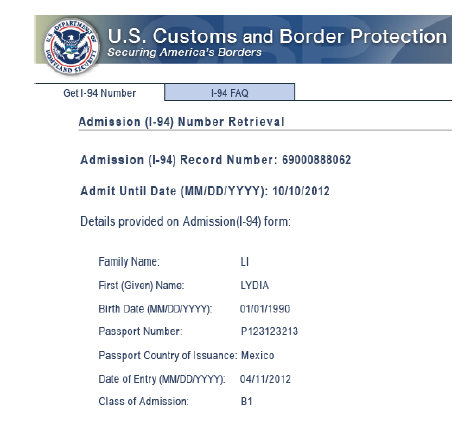Viewport: 467px width, 425px height.
Task: Click the Date of Entry value 04/11/2012
Action: click(x=265, y=379)
